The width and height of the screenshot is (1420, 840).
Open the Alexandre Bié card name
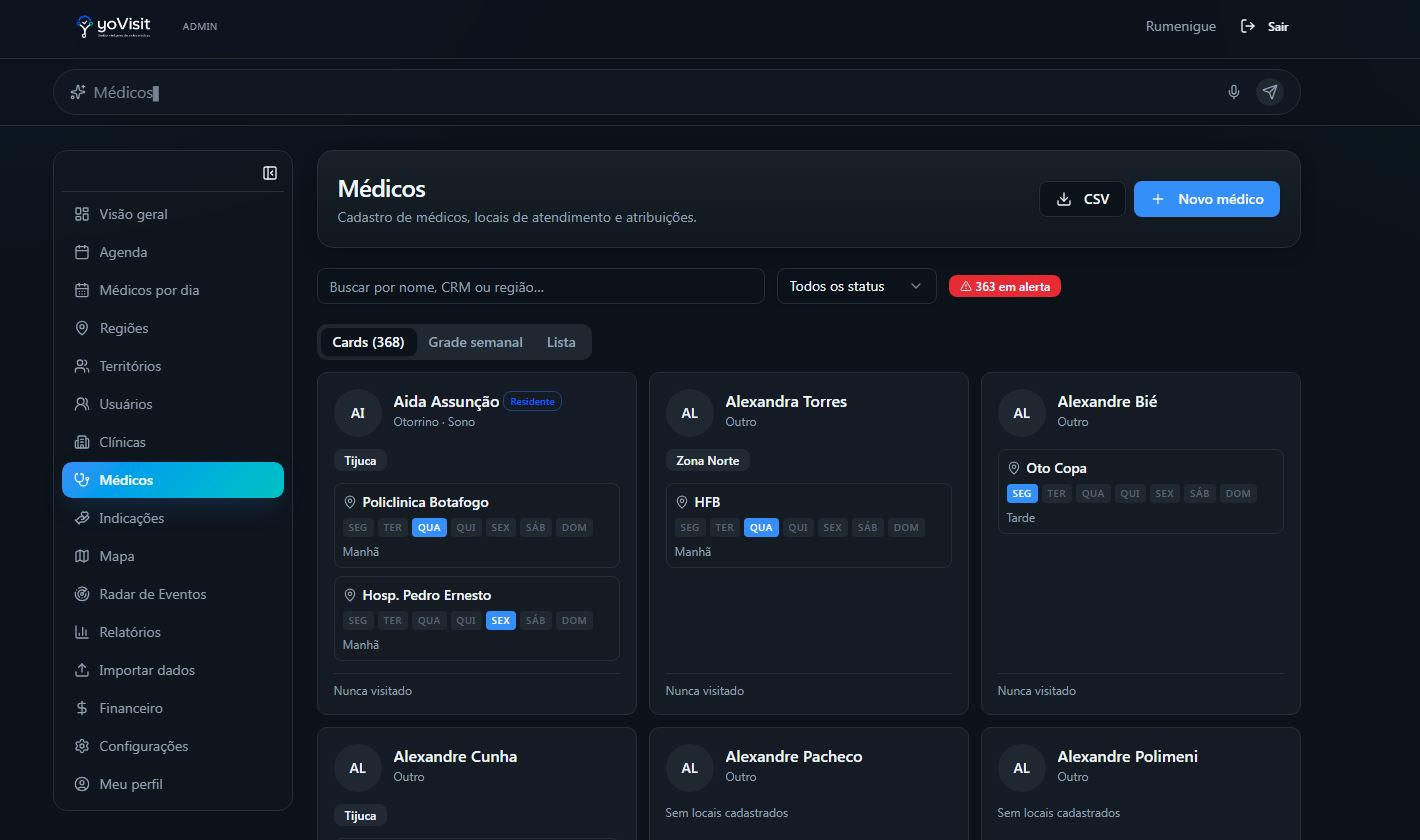[1107, 401]
